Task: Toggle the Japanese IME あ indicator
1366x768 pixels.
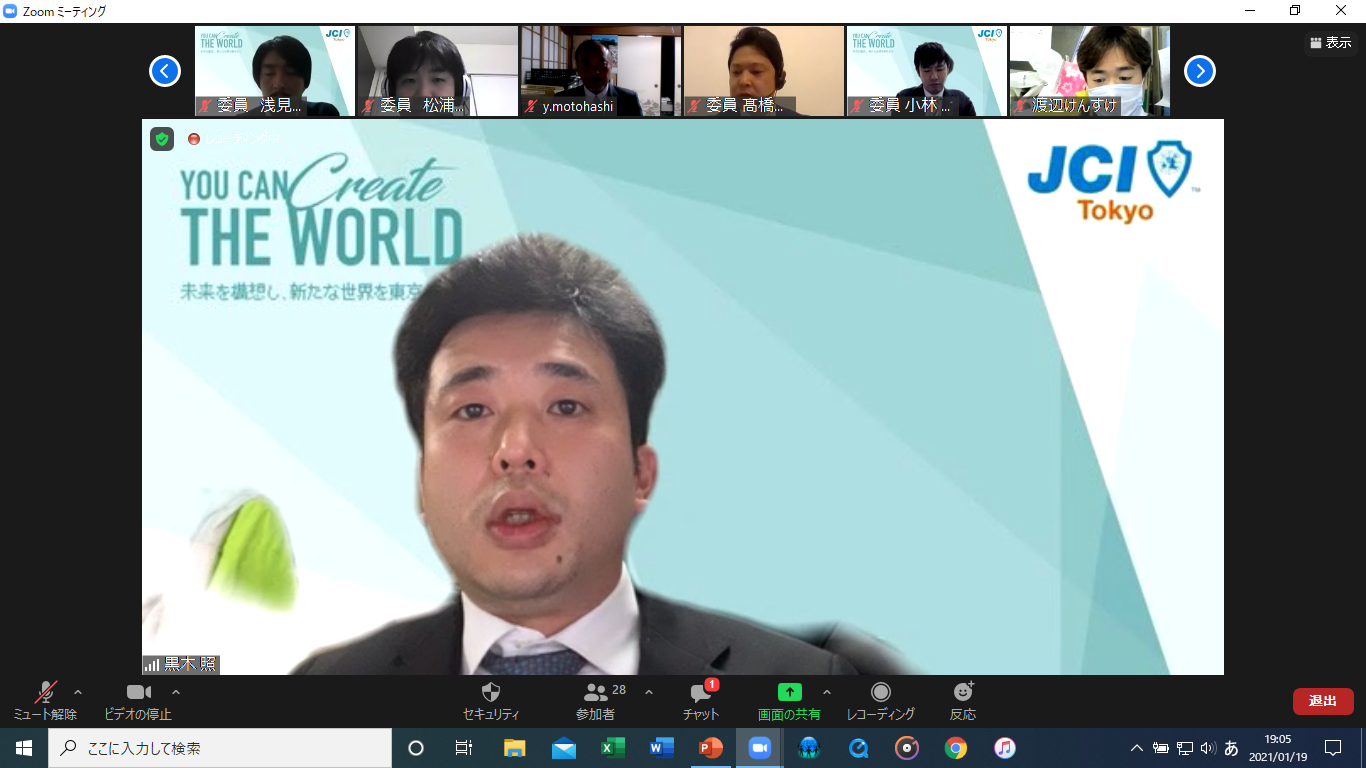Action: click(1231, 748)
